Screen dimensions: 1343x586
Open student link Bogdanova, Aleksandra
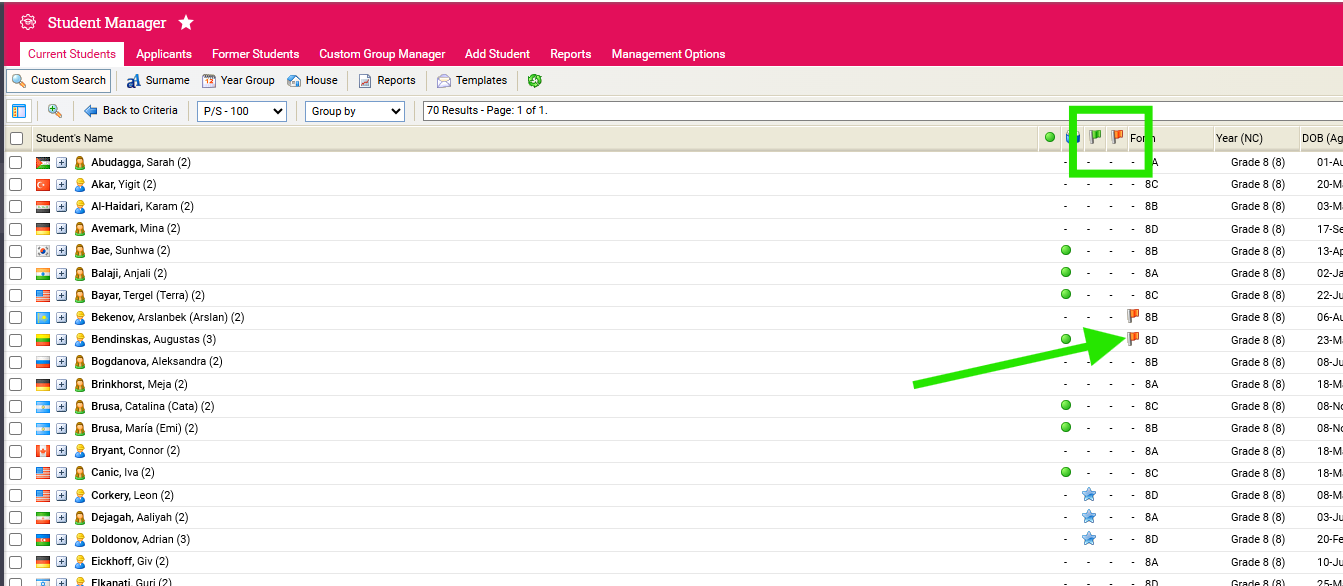tap(156, 362)
